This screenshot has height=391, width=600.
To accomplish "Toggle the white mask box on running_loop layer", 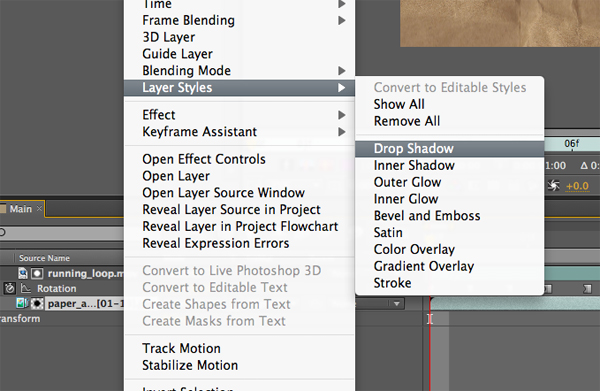I will click(x=37, y=273).
